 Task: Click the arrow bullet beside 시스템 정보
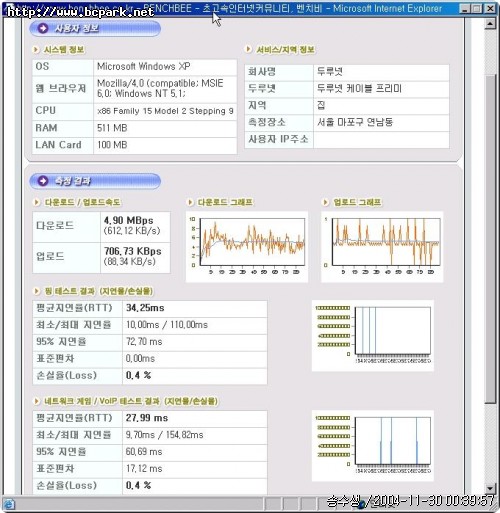tap(36, 50)
